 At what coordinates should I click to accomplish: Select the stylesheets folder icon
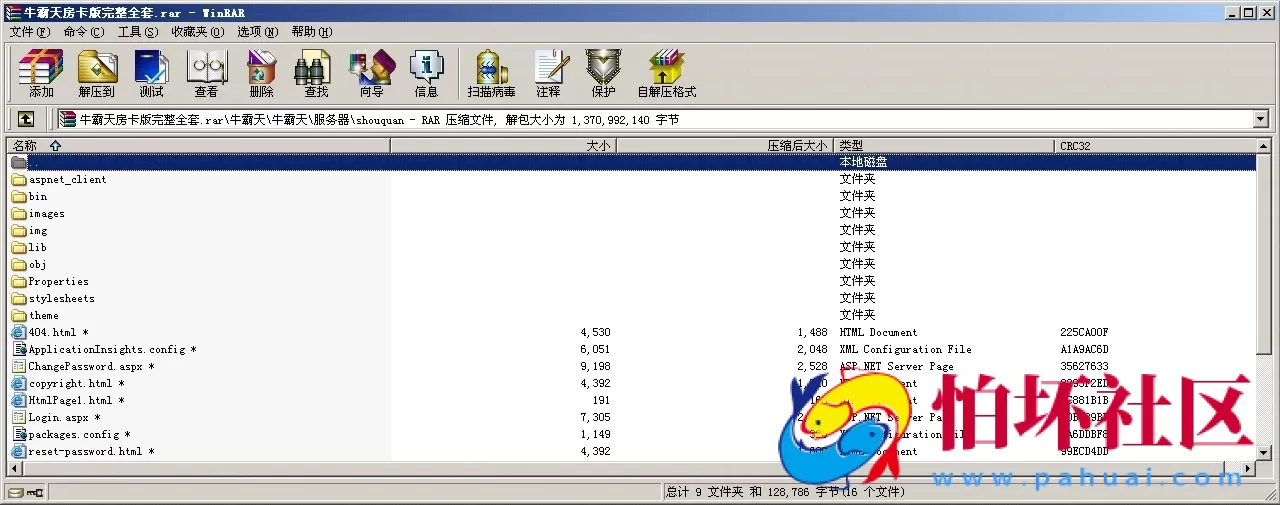pyautogui.click(x=19, y=298)
